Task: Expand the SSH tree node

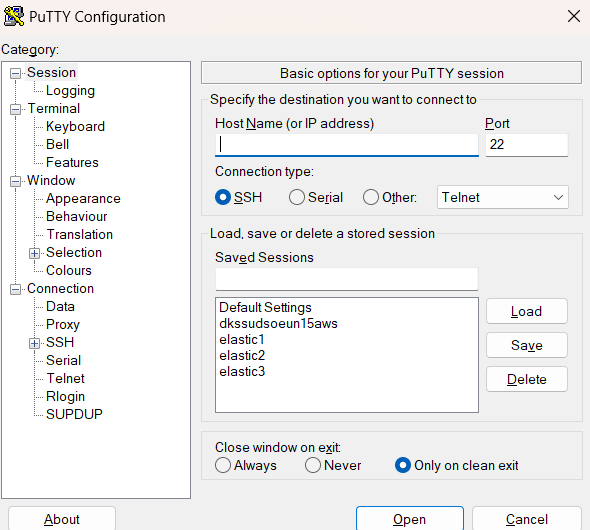Action: coord(34,343)
